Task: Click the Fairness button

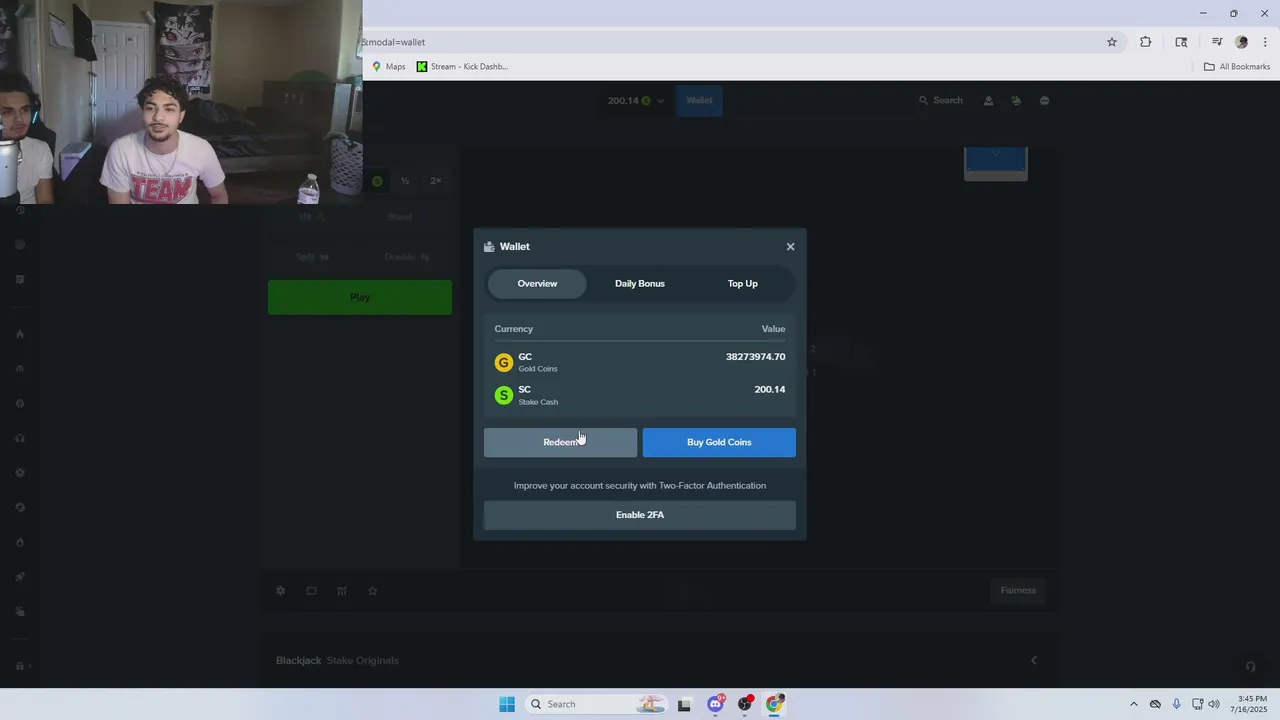Action: point(1018,590)
